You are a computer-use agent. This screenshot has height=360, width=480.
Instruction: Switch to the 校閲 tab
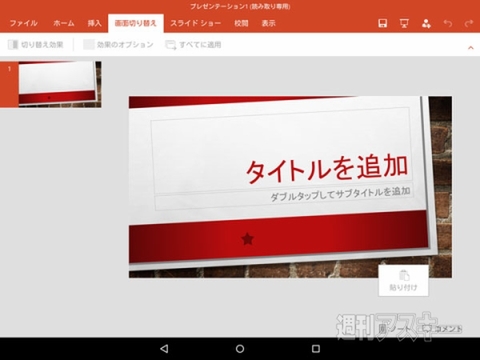click(241, 23)
